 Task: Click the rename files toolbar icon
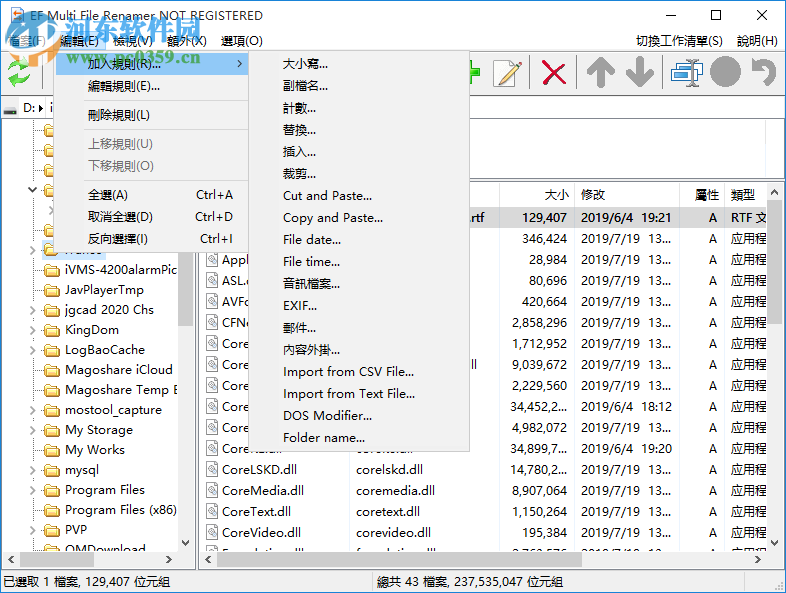pyautogui.click(x=686, y=73)
